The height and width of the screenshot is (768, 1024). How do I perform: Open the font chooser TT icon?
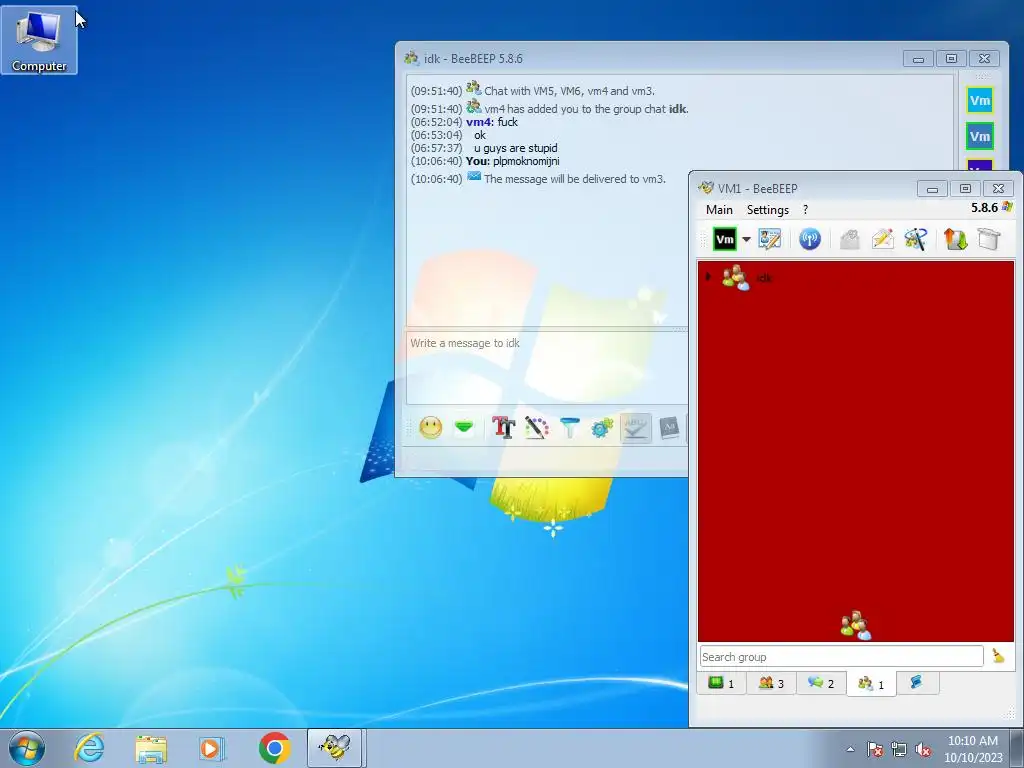click(504, 428)
